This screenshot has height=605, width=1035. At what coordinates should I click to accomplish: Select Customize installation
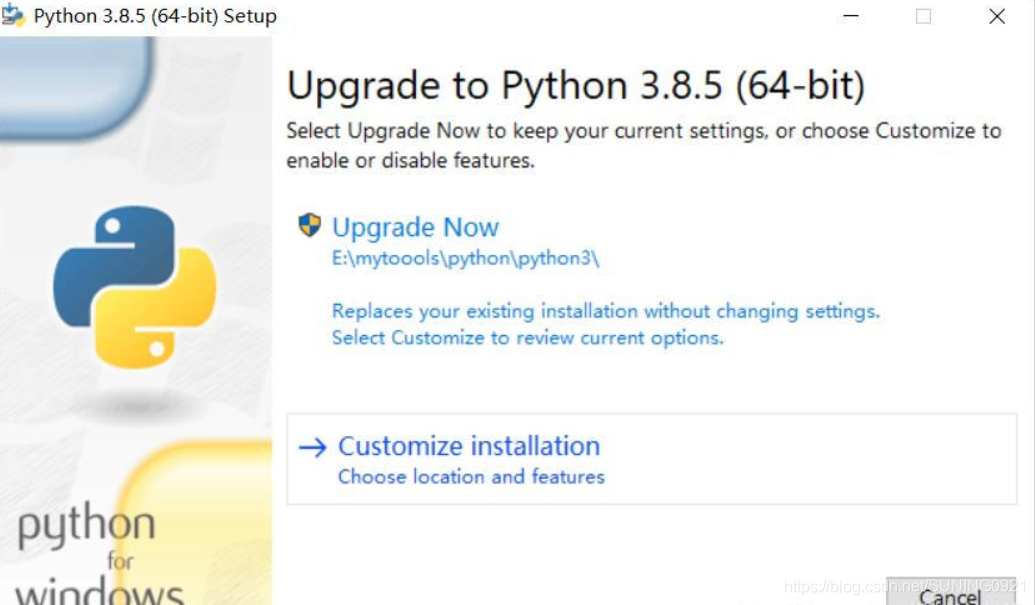(x=651, y=459)
